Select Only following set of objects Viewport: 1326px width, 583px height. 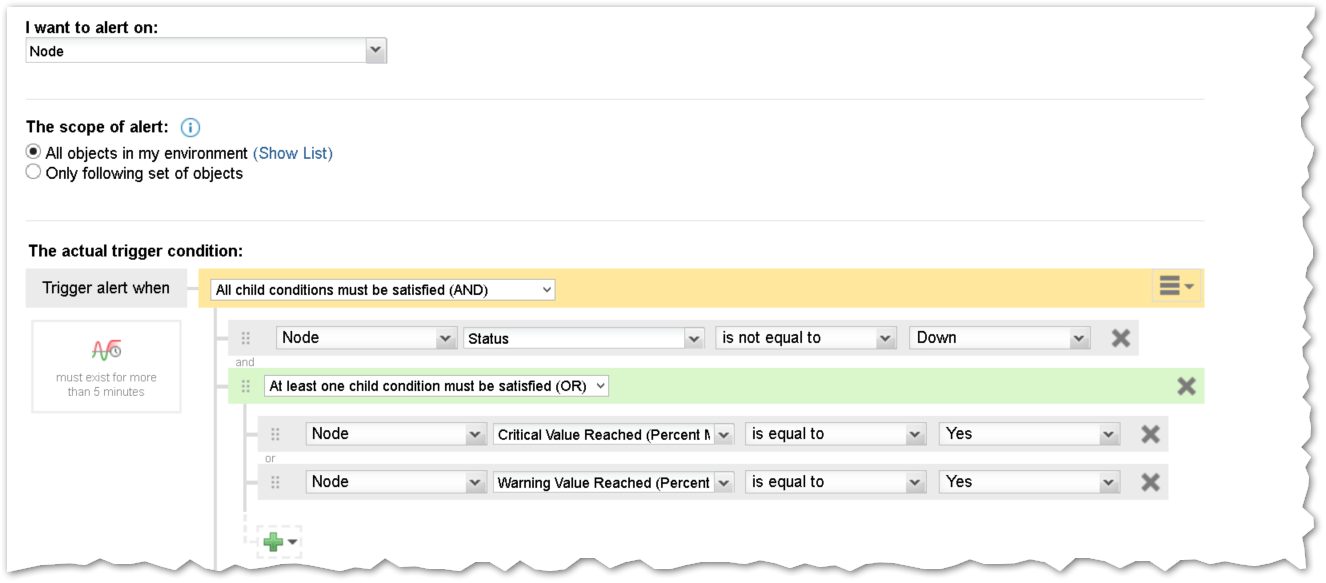coord(34,173)
